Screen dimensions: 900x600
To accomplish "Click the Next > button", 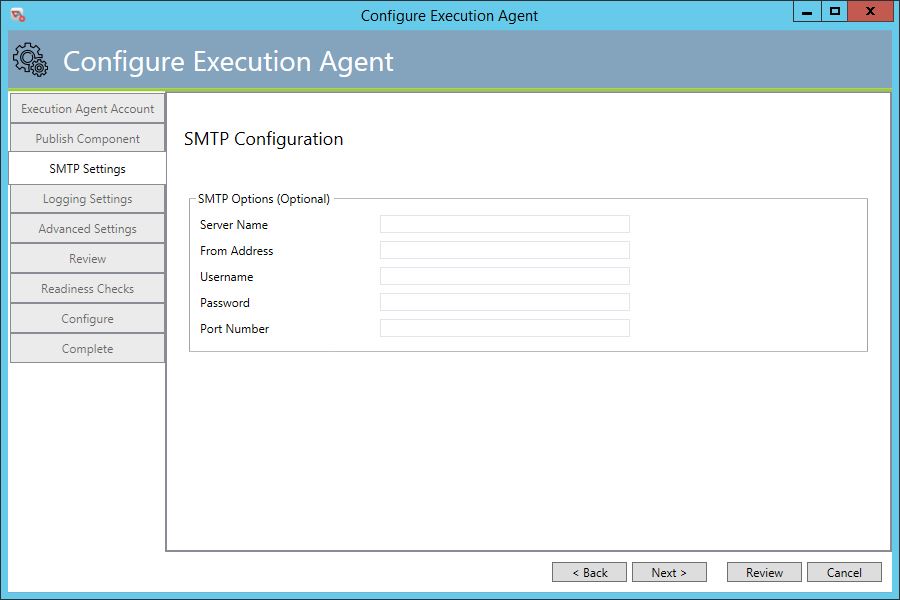I will (x=669, y=572).
